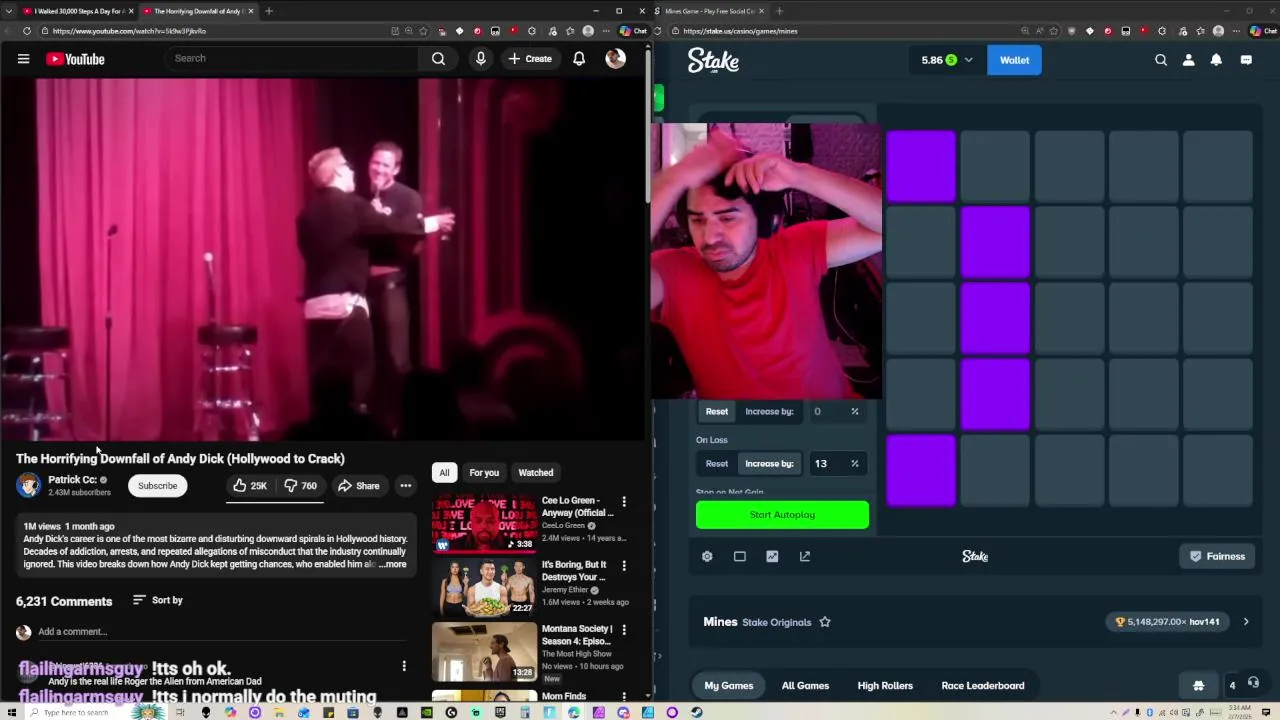Viewport: 1280px width, 720px height.
Task: Open Stake user profile icon
Action: (1189, 60)
